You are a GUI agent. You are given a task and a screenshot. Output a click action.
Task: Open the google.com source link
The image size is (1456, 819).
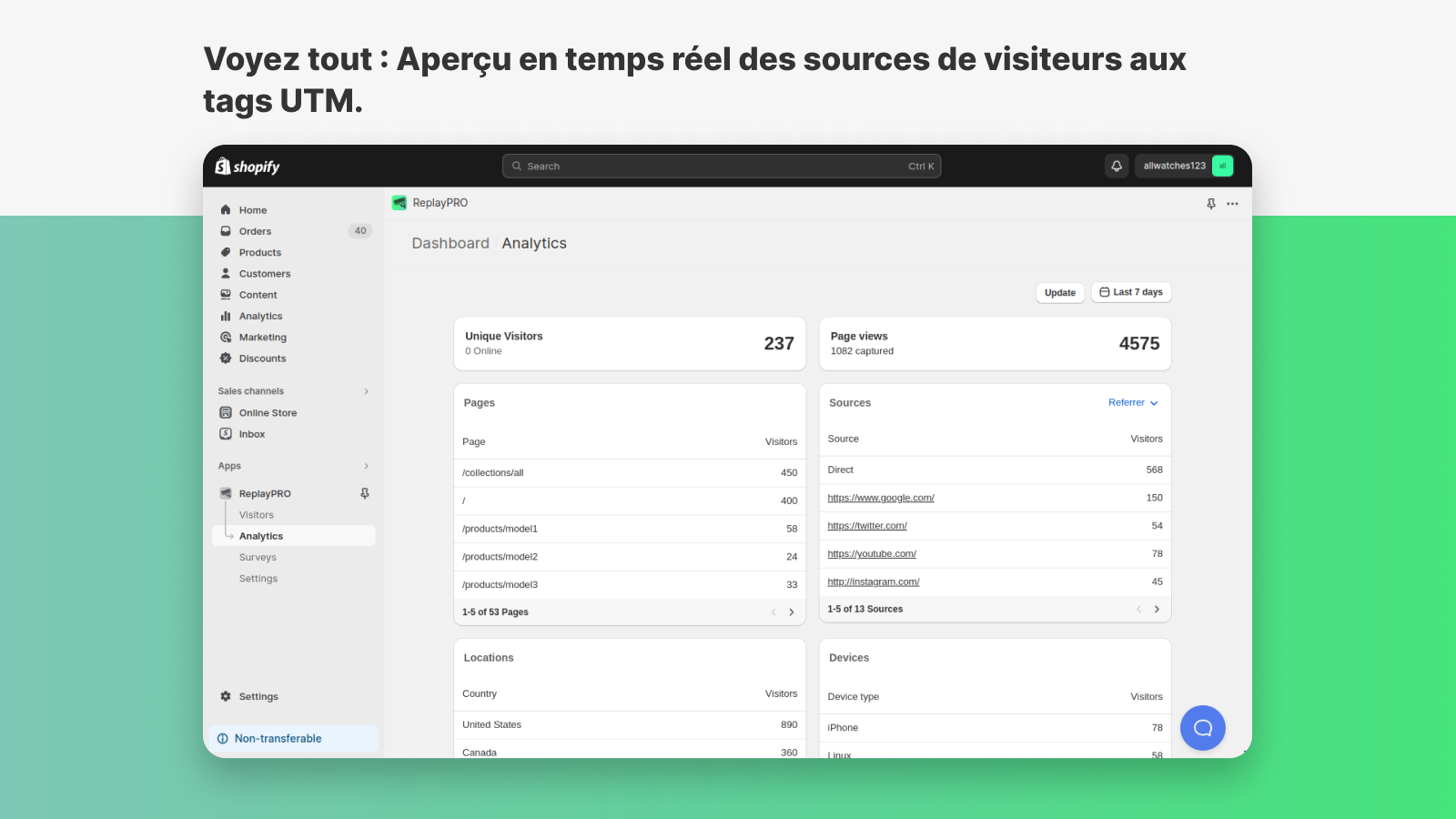880,498
